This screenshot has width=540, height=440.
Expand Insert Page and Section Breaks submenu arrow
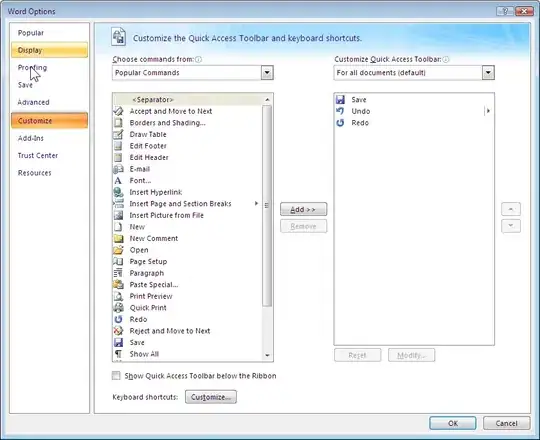pos(256,203)
